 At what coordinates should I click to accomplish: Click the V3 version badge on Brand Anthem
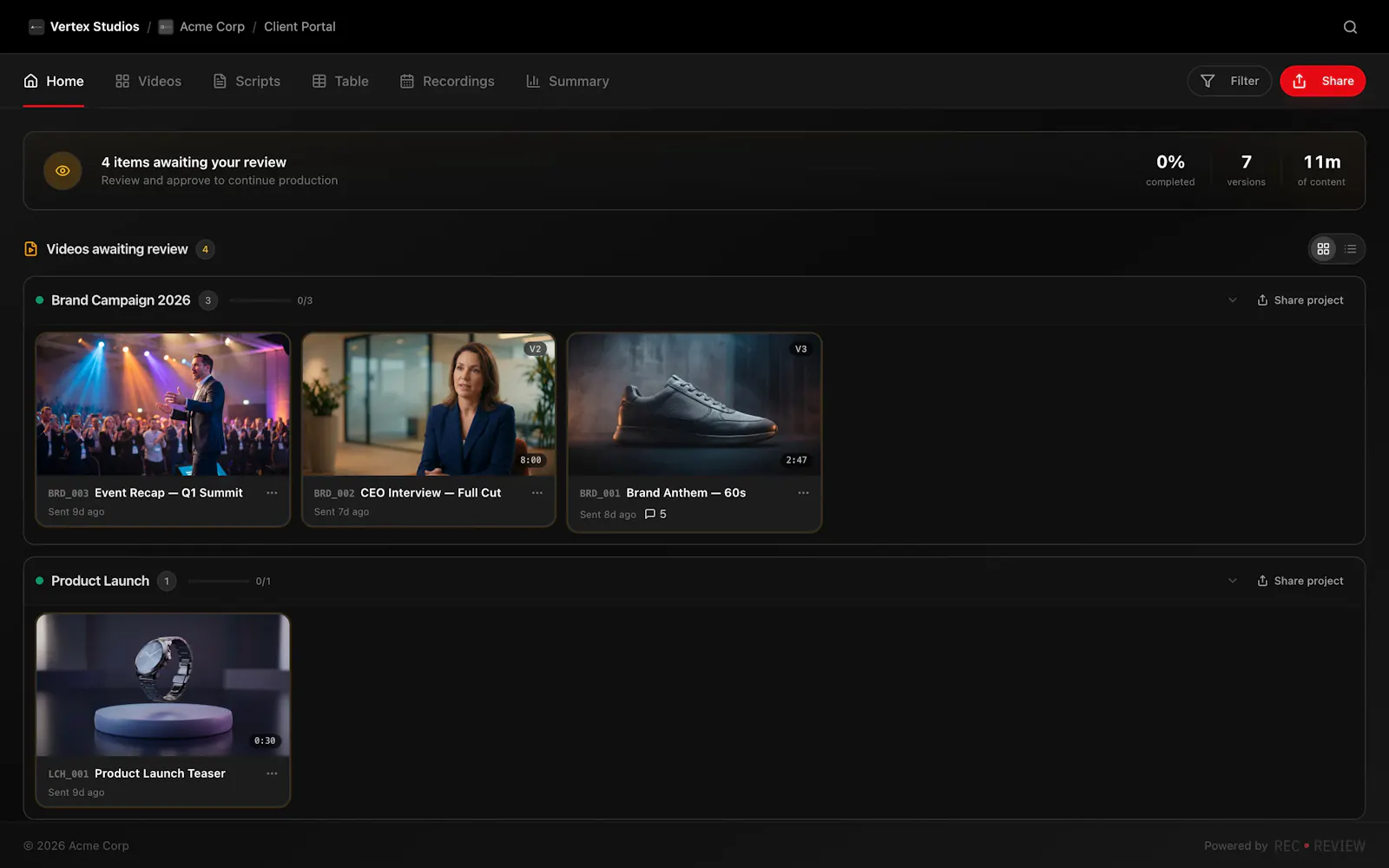click(x=800, y=349)
